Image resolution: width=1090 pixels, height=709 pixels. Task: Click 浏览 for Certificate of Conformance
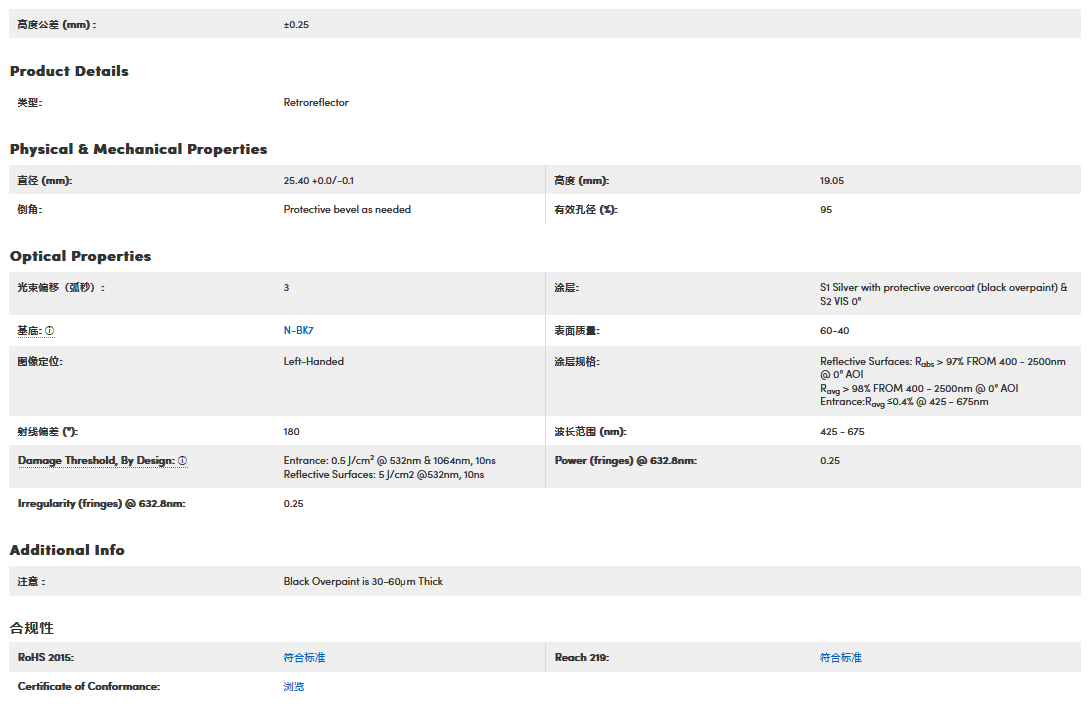click(293, 687)
